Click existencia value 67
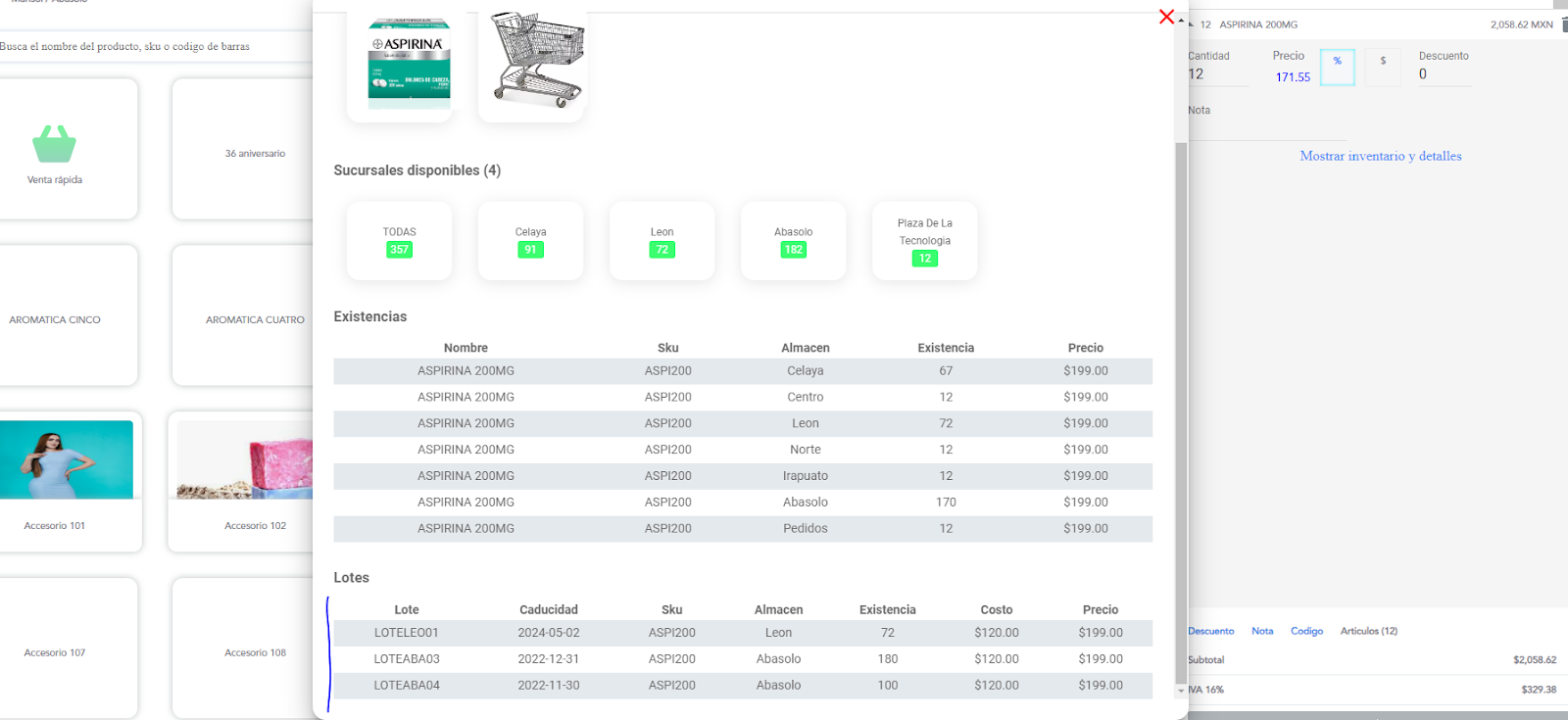The height and width of the screenshot is (720, 1568). point(946,371)
